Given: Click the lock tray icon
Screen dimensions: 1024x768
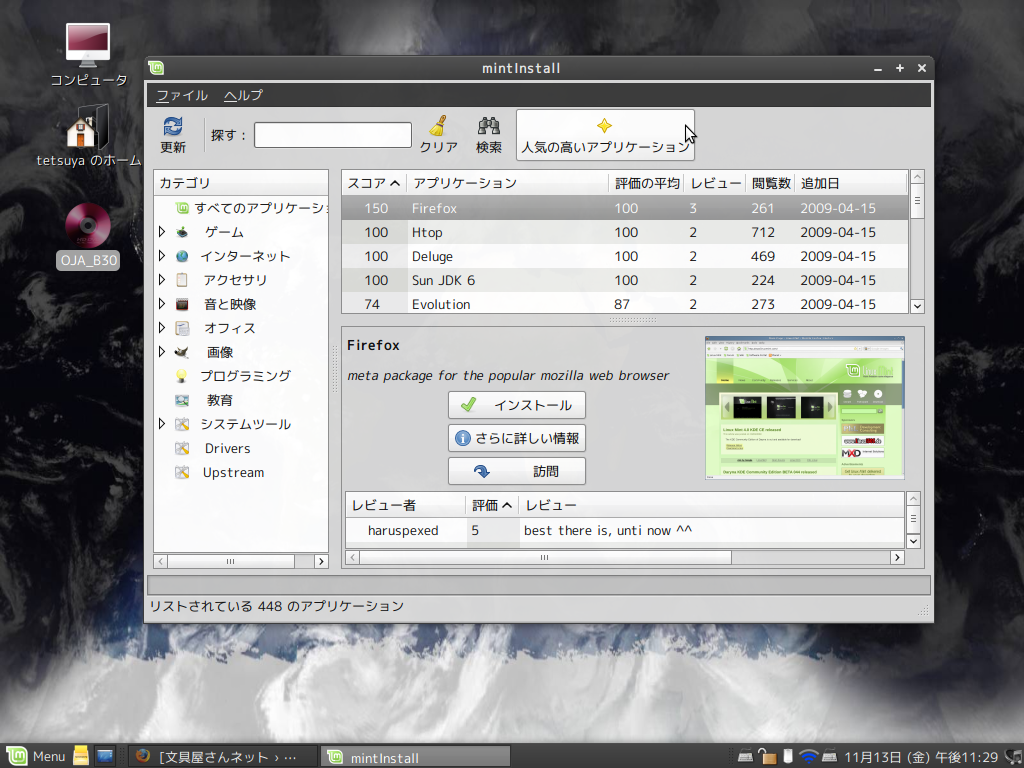Looking at the screenshot, I should click(x=767, y=756).
